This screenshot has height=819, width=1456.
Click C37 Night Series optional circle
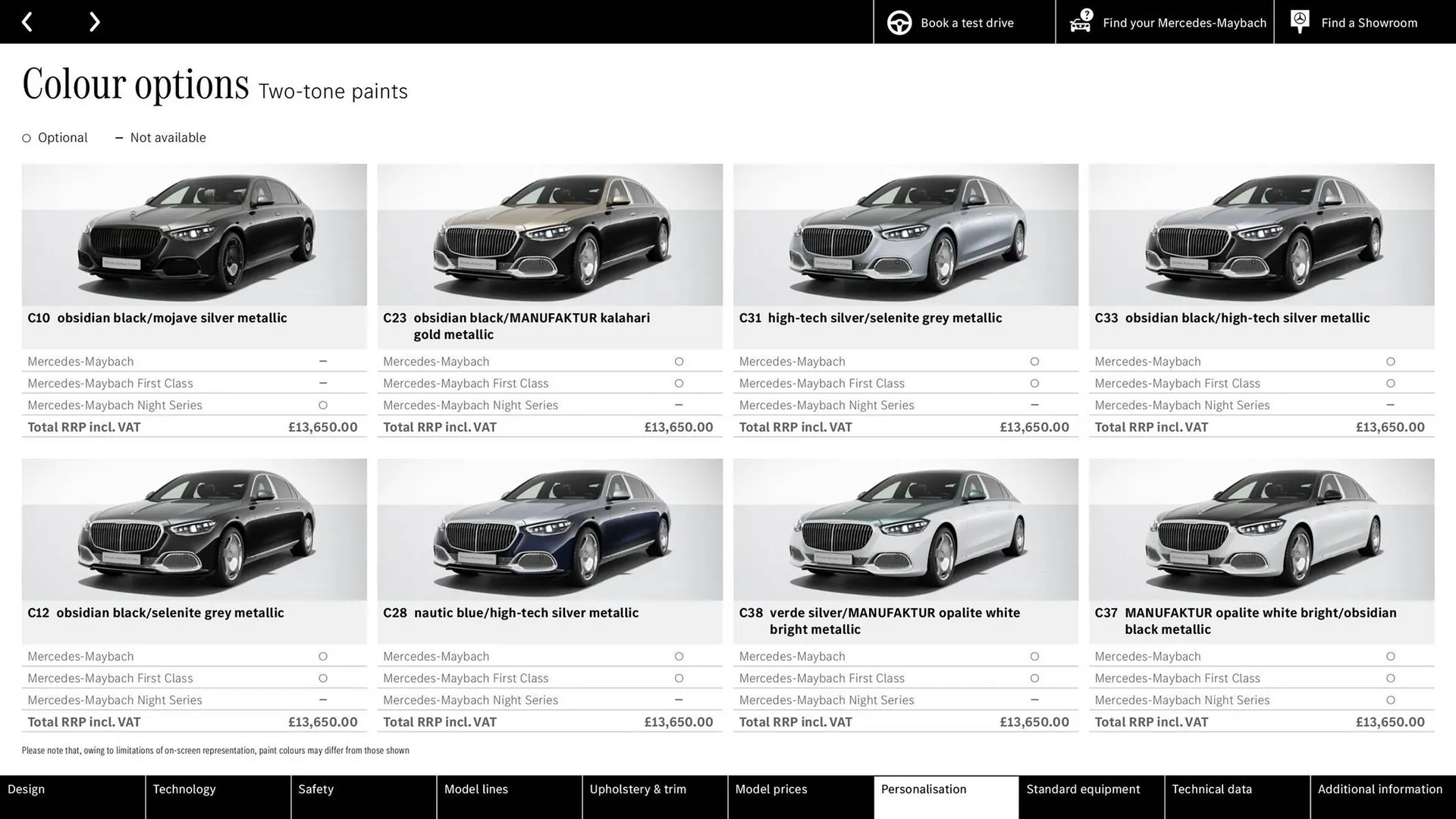[x=1390, y=700]
